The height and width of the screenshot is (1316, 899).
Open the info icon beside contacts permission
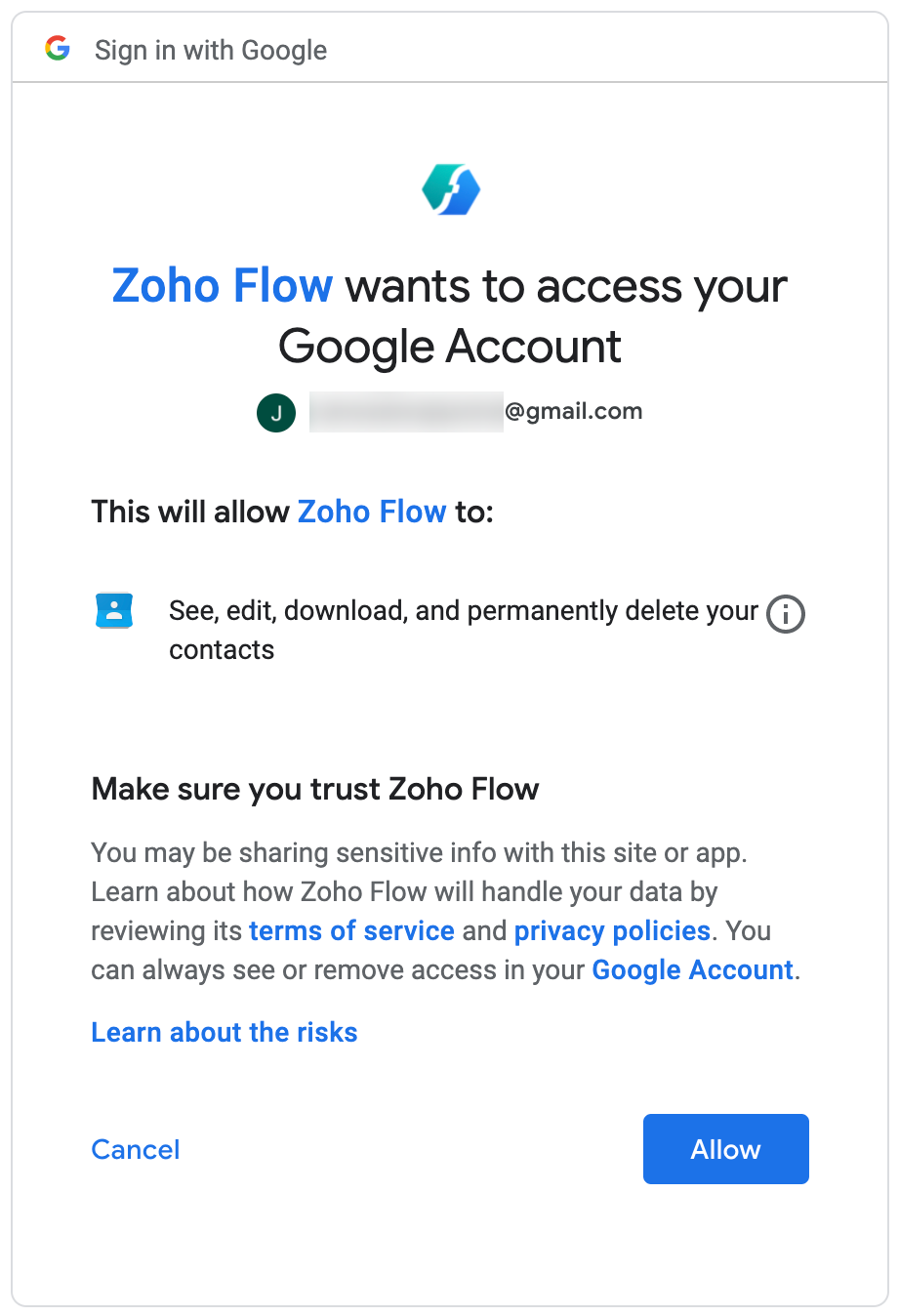point(786,614)
